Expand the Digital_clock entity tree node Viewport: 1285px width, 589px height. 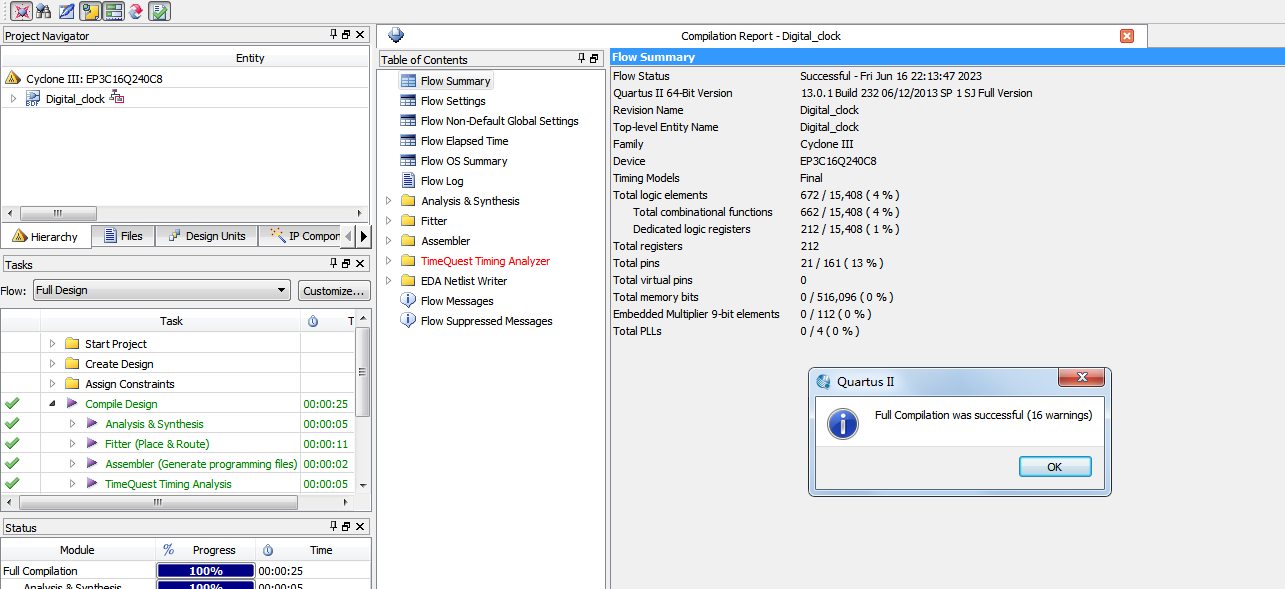(x=13, y=98)
